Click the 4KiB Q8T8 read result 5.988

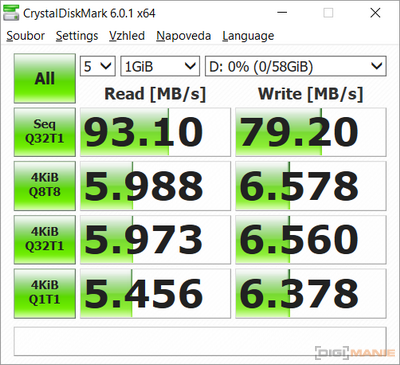(155, 186)
